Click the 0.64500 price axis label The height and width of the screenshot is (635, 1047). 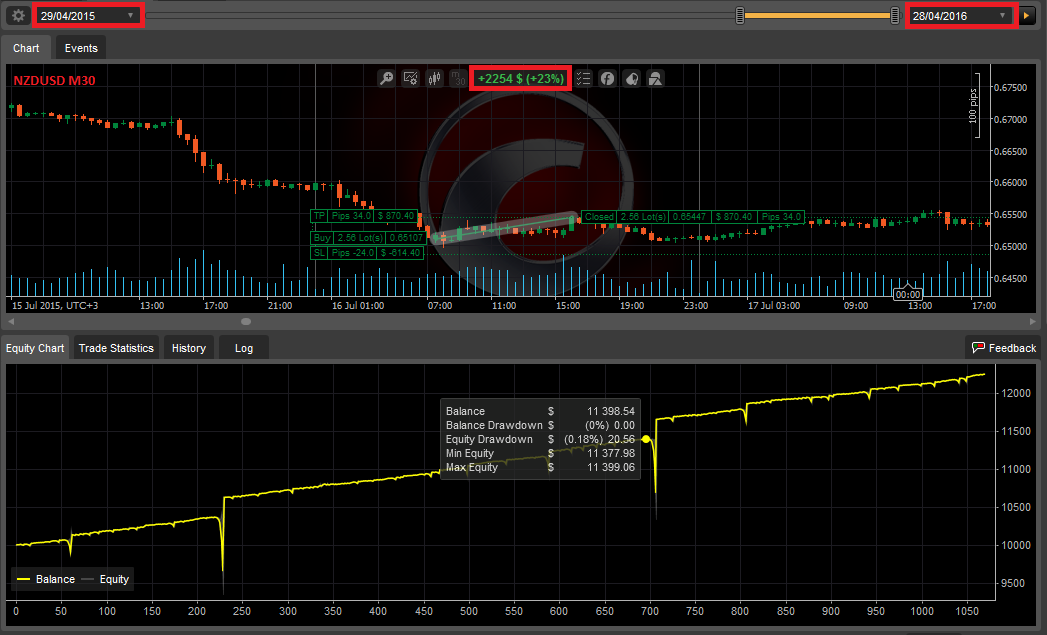[x=1010, y=278]
